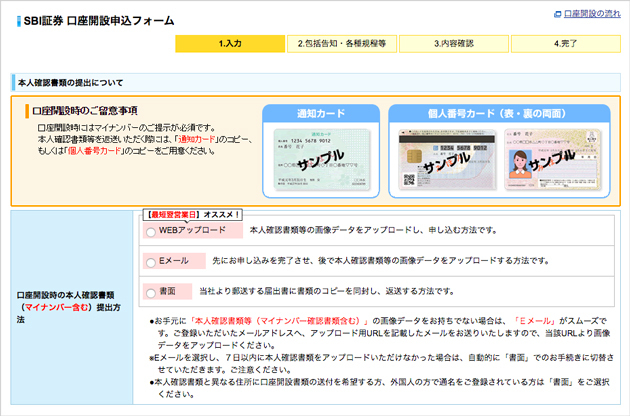
Task: Click the 口座開設時の本人確認書類 提出方法 label
Action: tap(68, 307)
